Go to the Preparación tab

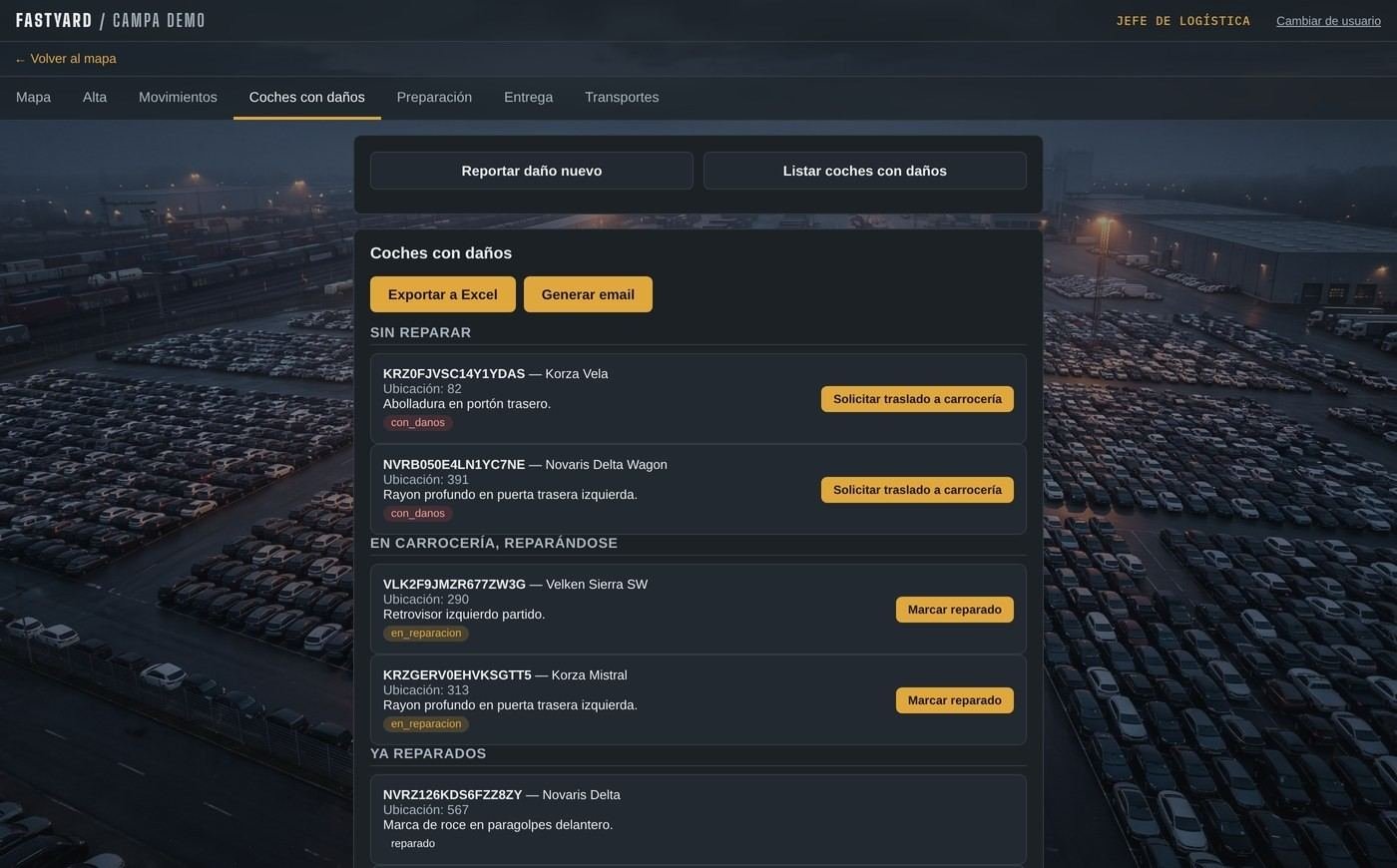pyautogui.click(x=434, y=98)
